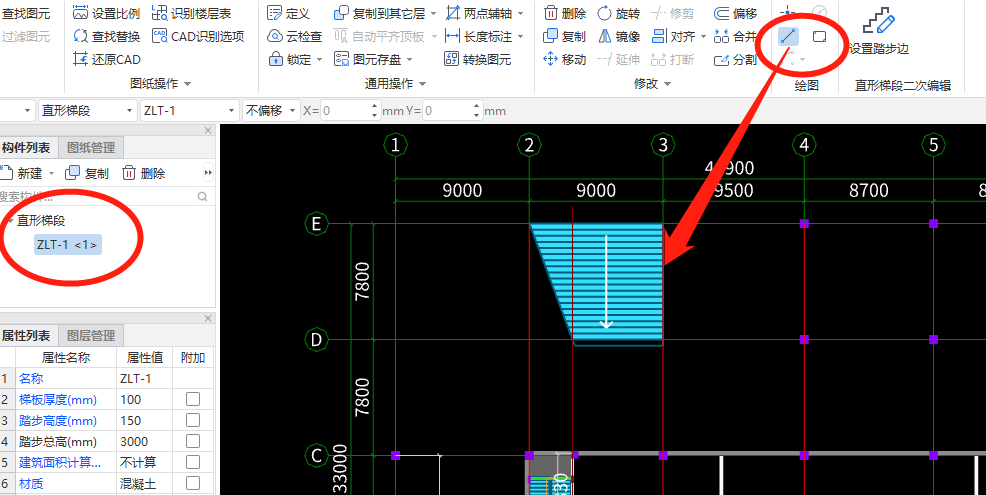Collapse the 直形梯段 tree node

click(x=10, y=221)
